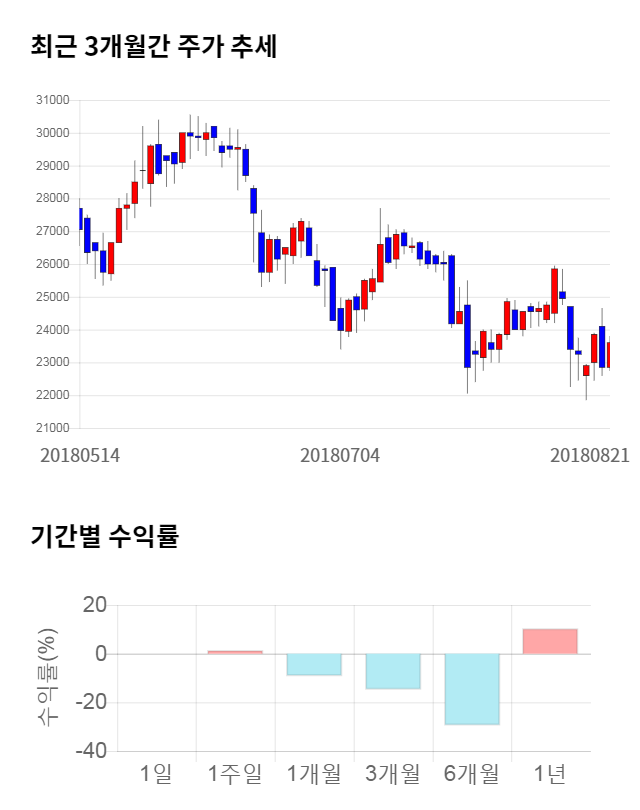This screenshot has width=640, height=810.
Task: Click the 6개월 blue return bar
Action: click(x=472, y=689)
